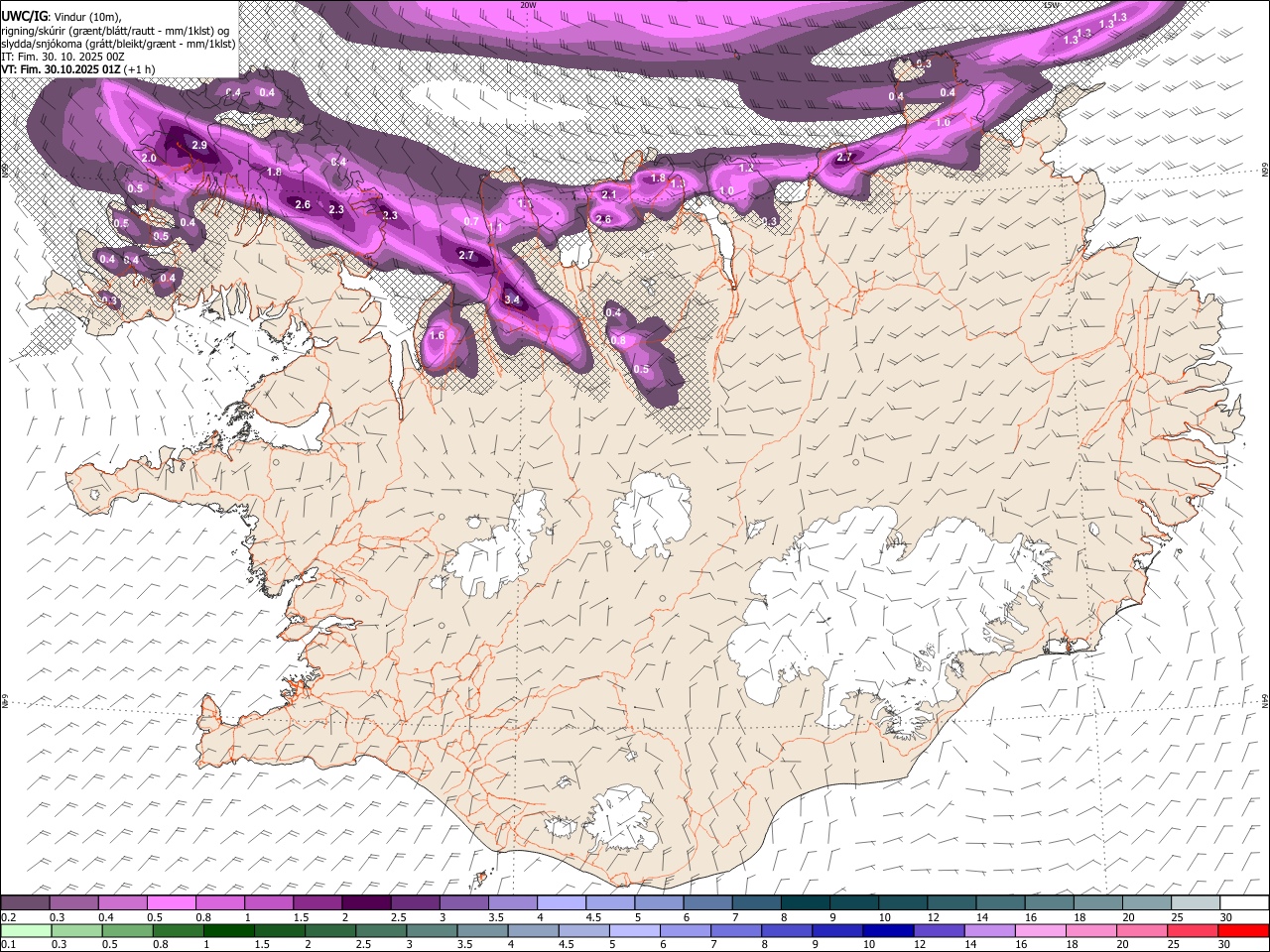Click the darkest purple 2 swatch, upper legend
Screen dimensions: 1270x952
tap(366, 903)
